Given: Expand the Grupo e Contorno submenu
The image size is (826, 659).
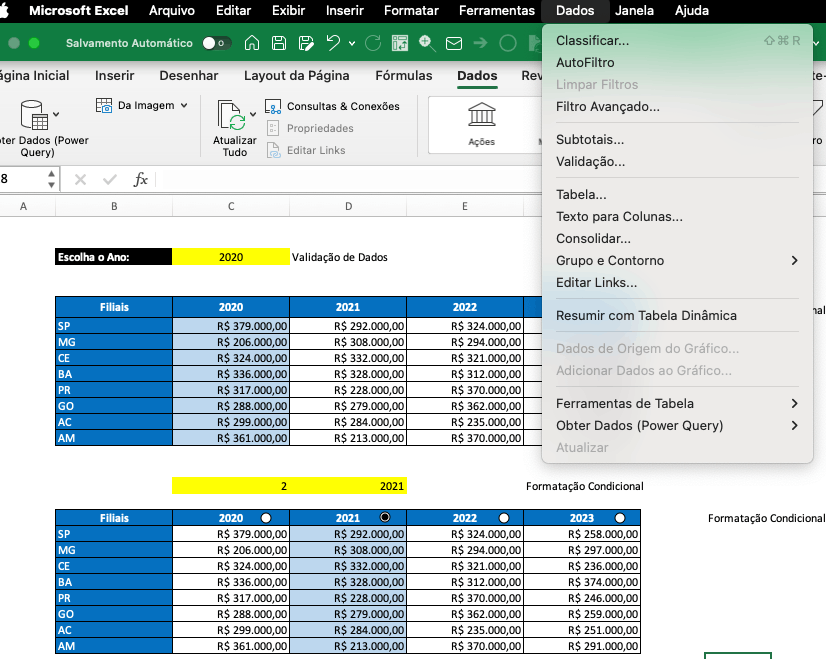Looking at the screenshot, I should coord(677,261).
